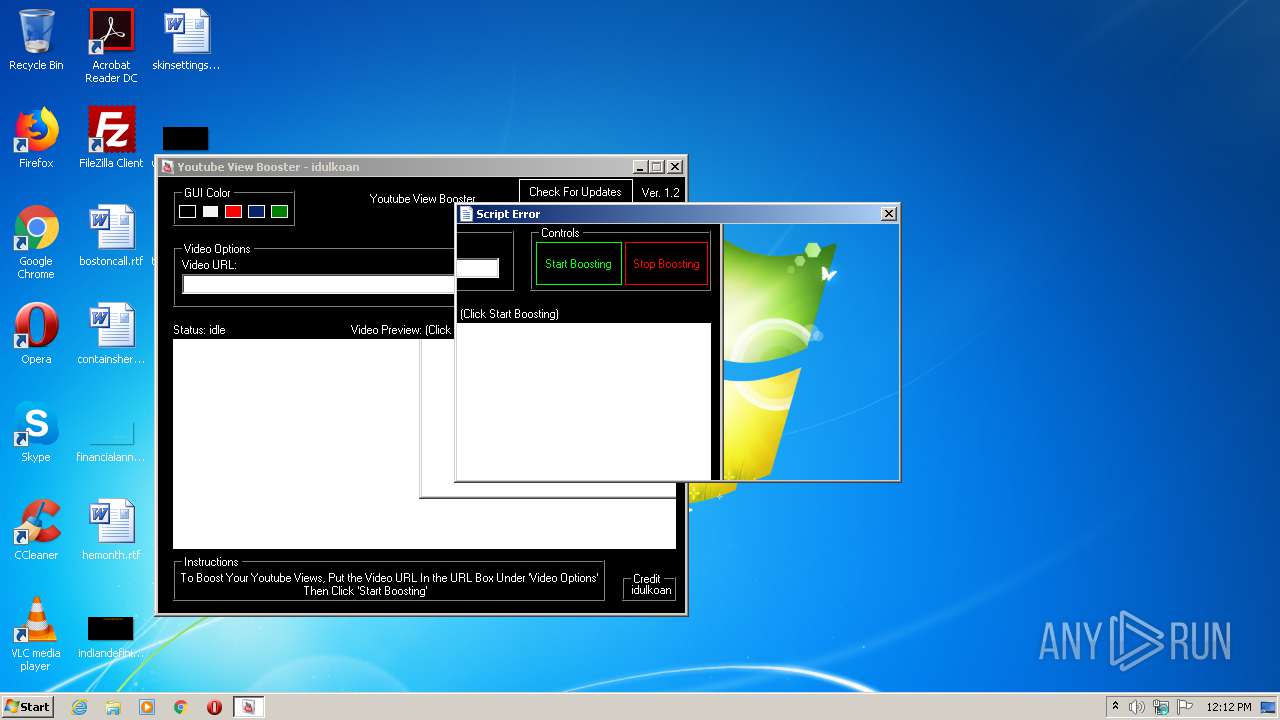The height and width of the screenshot is (720, 1280).
Task: Open the Recycle Bin desktop icon
Action: (x=36, y=40)
